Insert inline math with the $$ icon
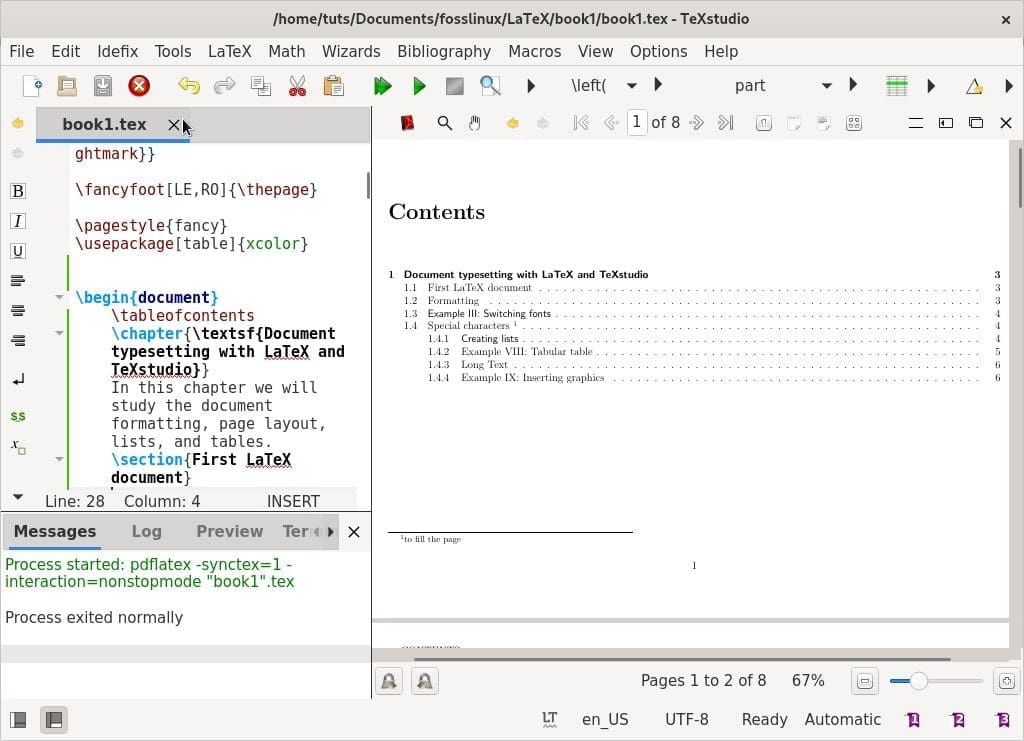The height and width of the screenshot is (741, 1024). coord(18,416)
